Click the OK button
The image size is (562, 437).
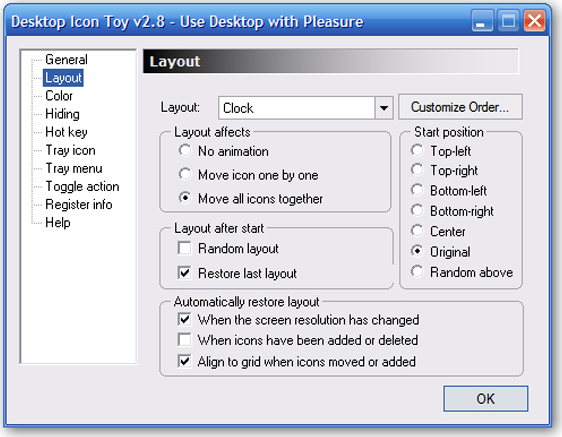point(486,399)
